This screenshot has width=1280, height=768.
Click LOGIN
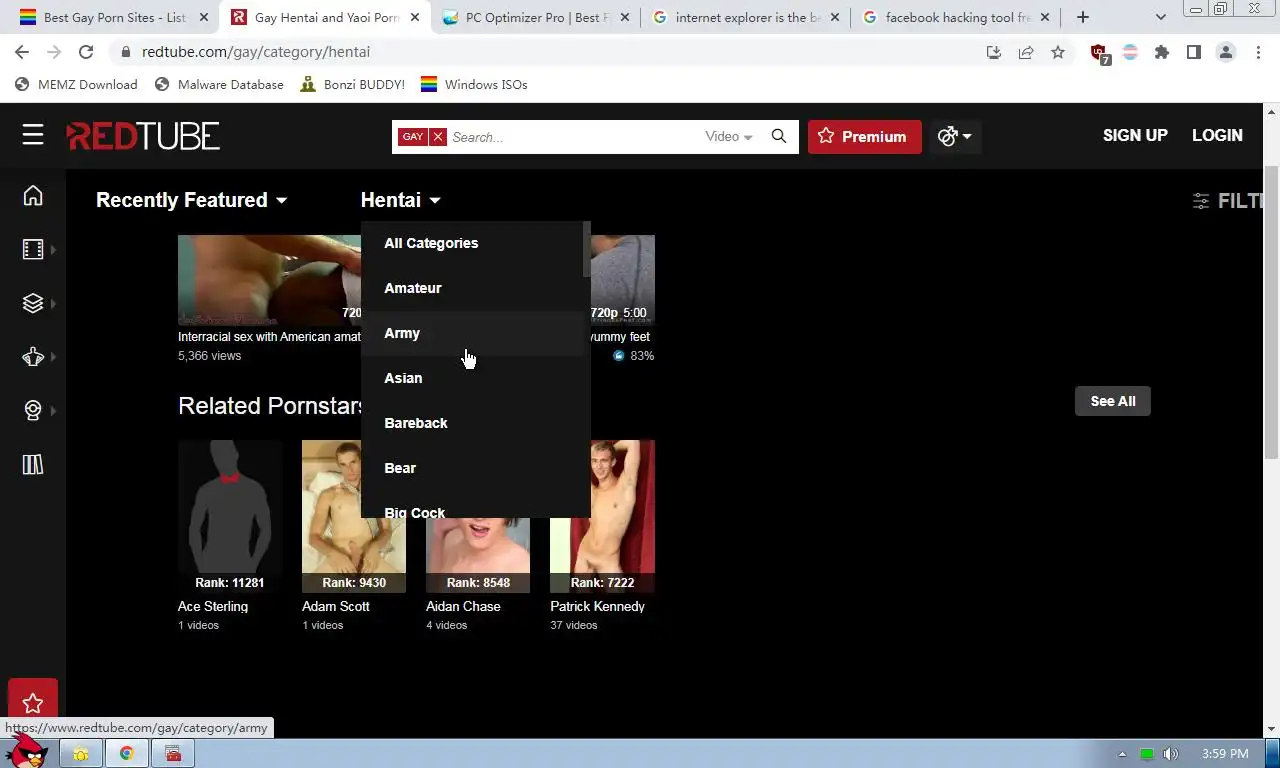coord(1217,136)
